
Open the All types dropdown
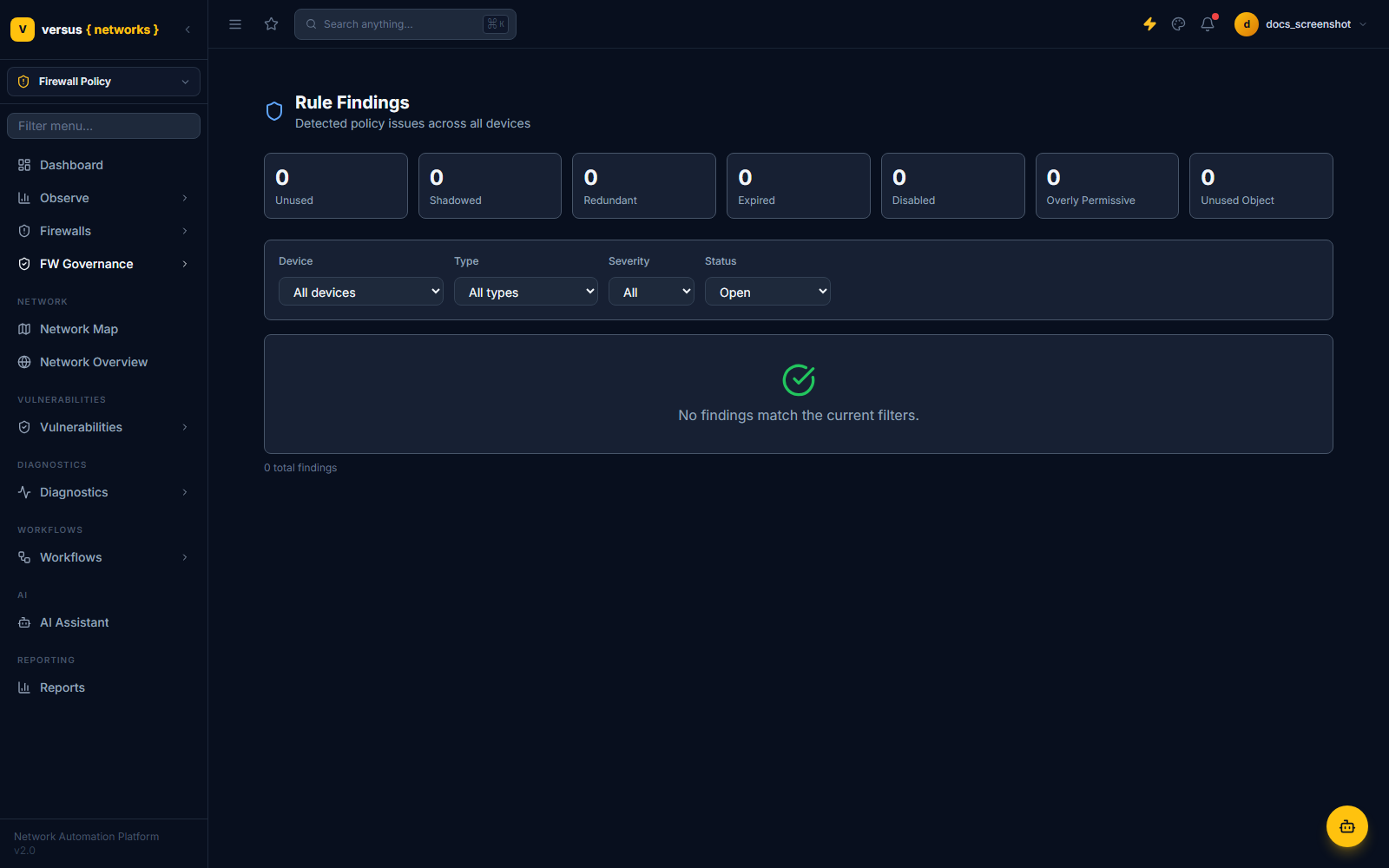[x=526, y=292]
